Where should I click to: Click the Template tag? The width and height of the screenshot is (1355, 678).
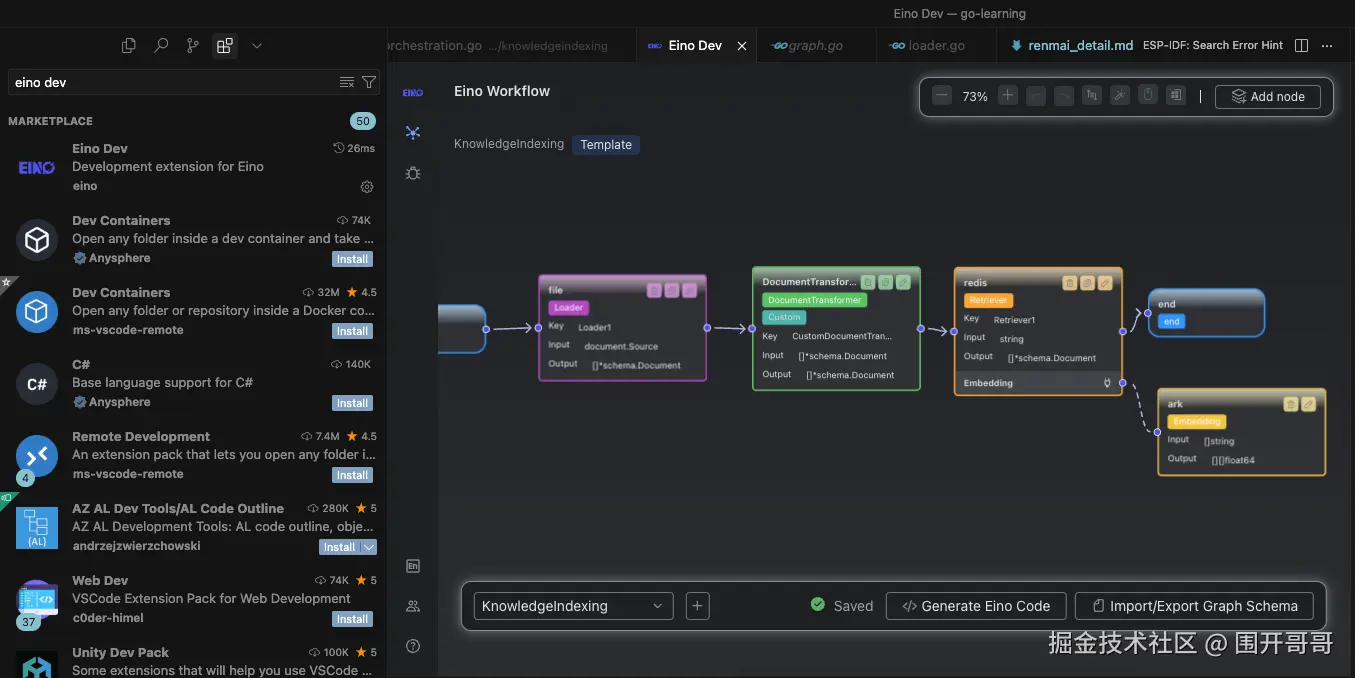click(x=606, y=145)
